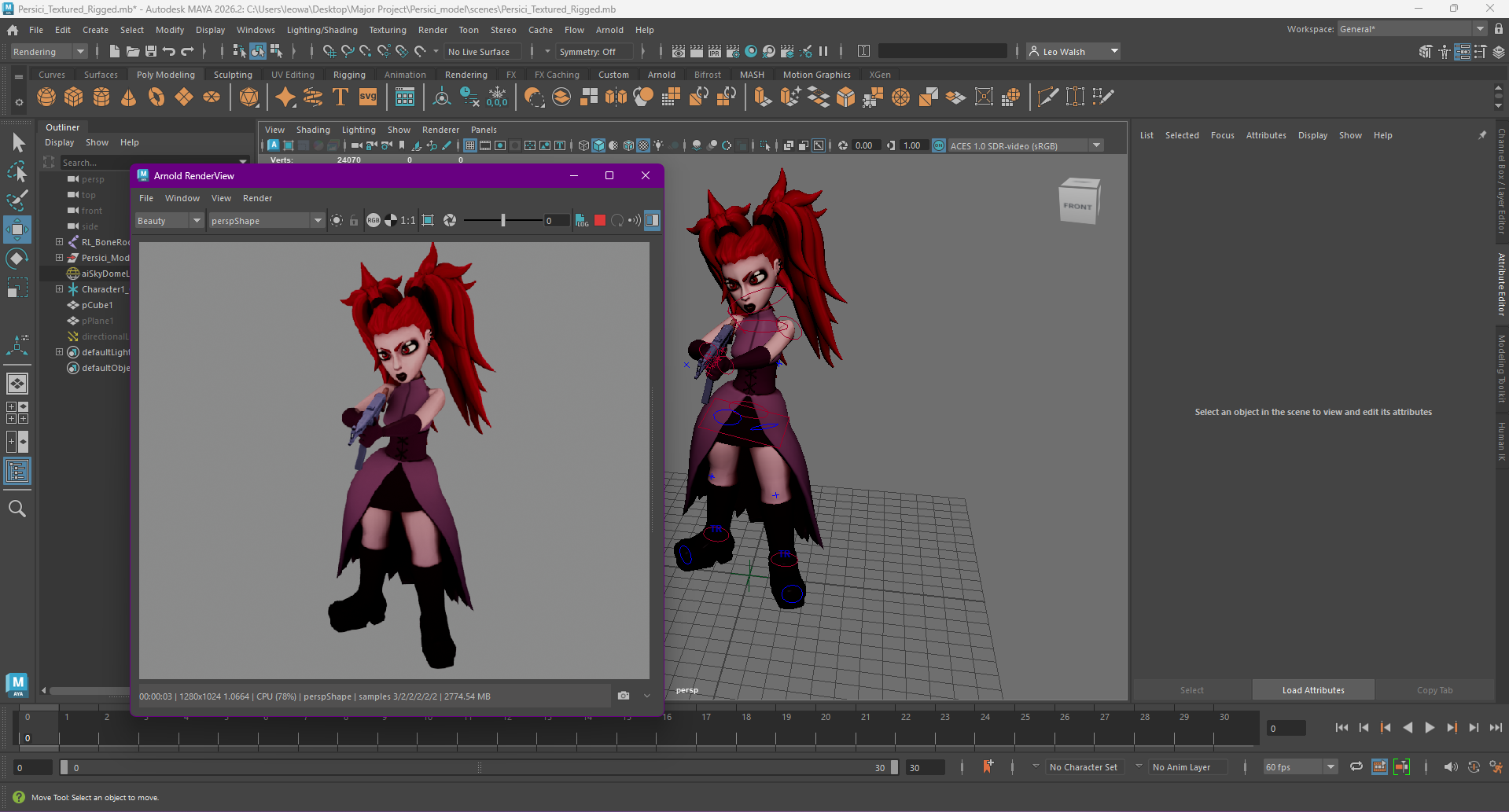Click the Crop Region icon in RenderView
Screen dimensions: 1509x812
(x=428, y=221)
